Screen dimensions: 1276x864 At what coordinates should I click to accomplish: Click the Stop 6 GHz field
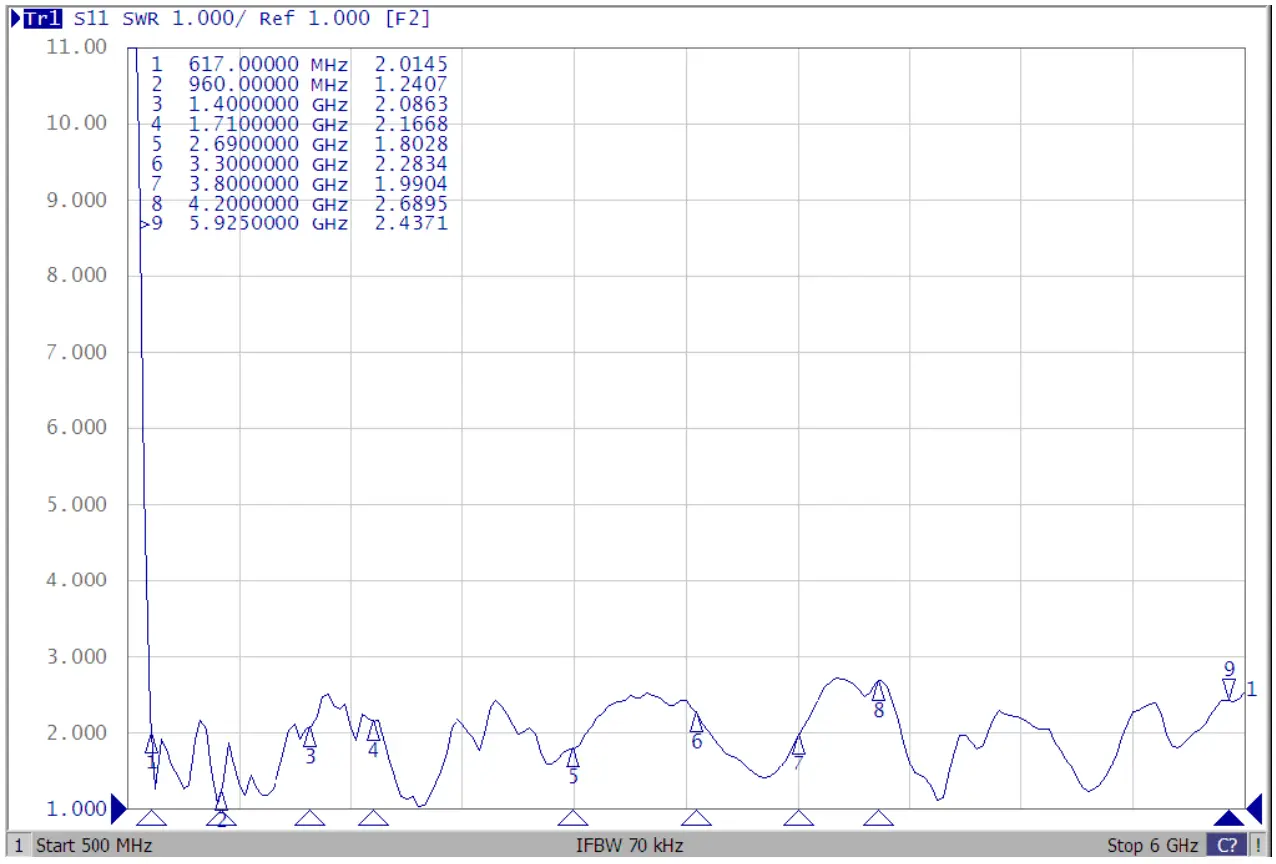click(x=1152, y=846)
